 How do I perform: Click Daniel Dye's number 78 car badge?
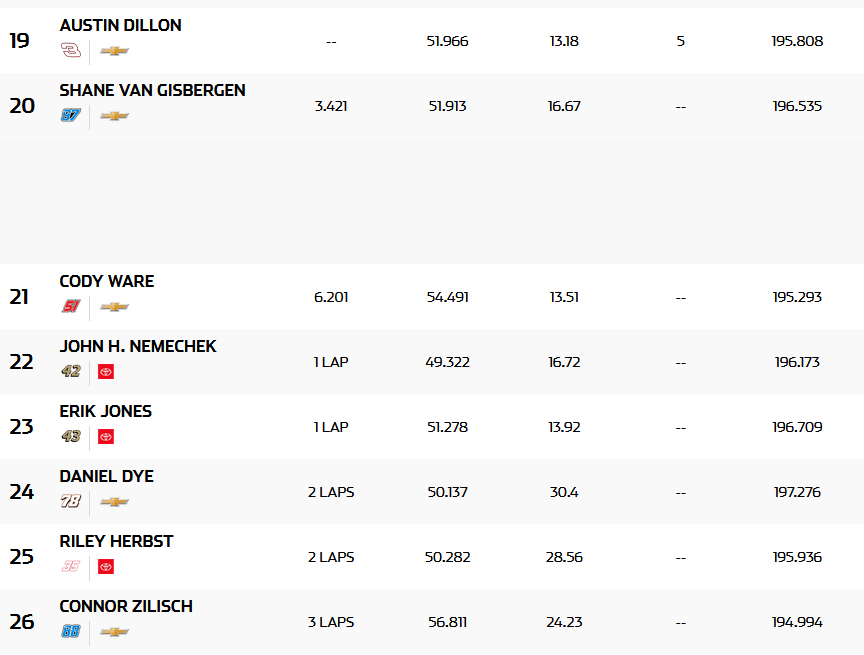point(70,502)
